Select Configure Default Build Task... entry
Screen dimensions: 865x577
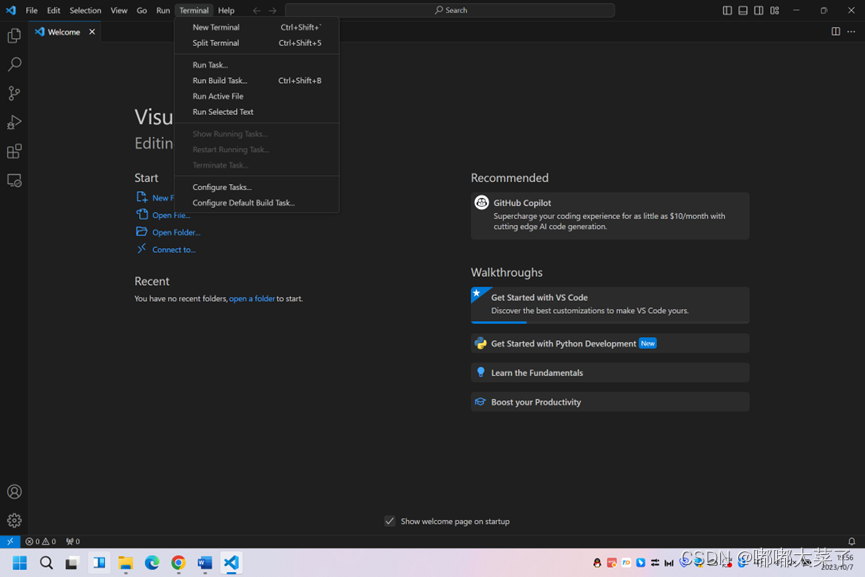[257, 202]
